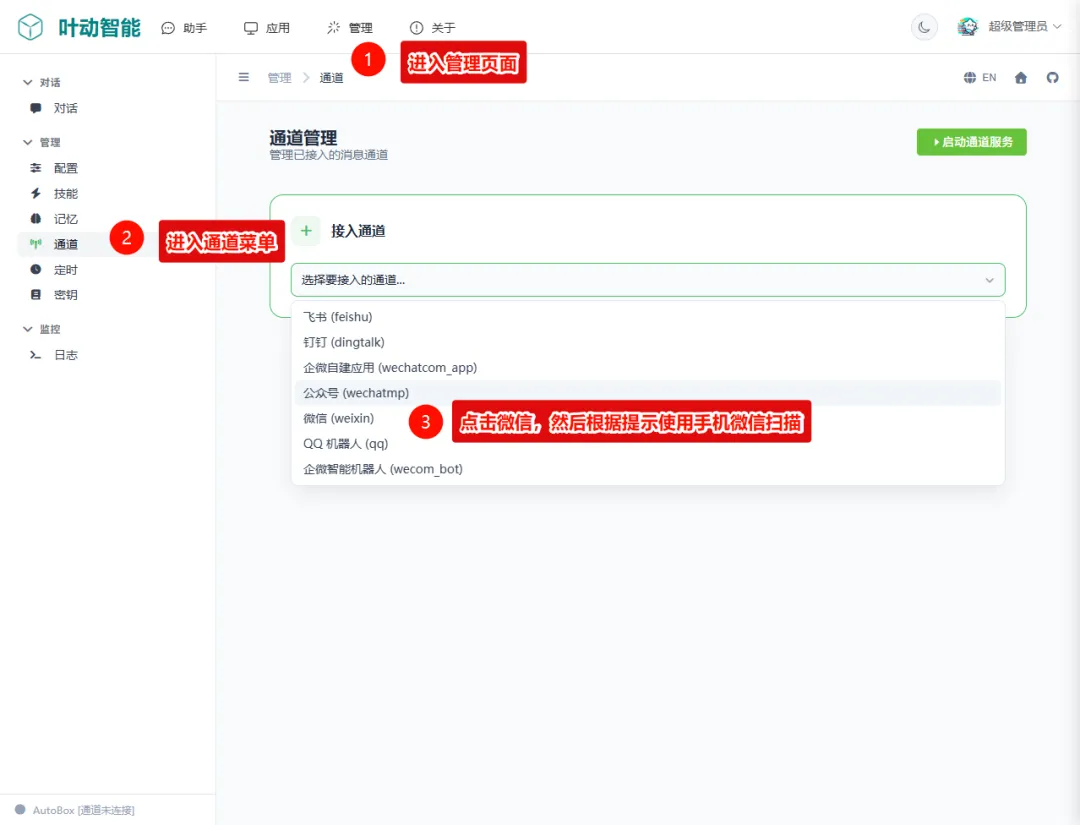This screenshot has height=825, width=1080.
Task: Select 公众号 (wechatmp) option
Action: pyautogui.click(x=647, y=393)
